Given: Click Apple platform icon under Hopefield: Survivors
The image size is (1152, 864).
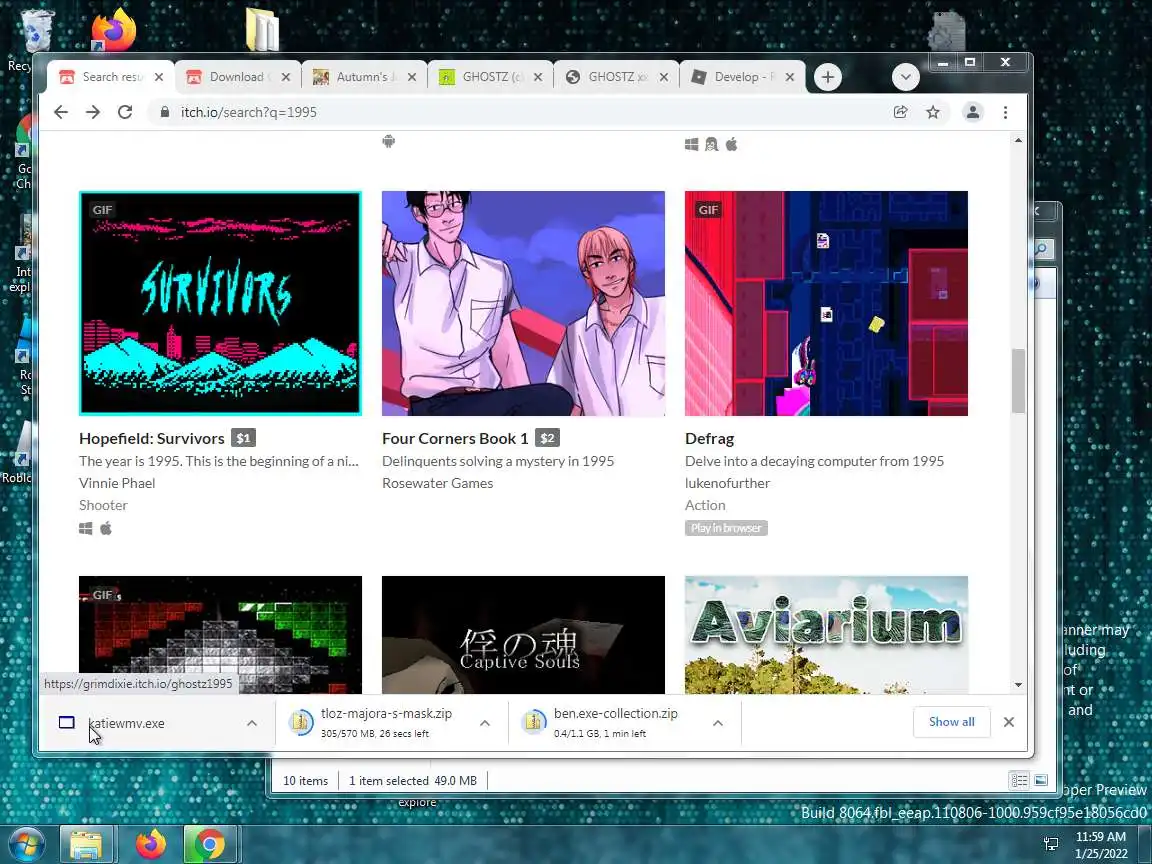Looking at the screenshot, I should point(106,528).
